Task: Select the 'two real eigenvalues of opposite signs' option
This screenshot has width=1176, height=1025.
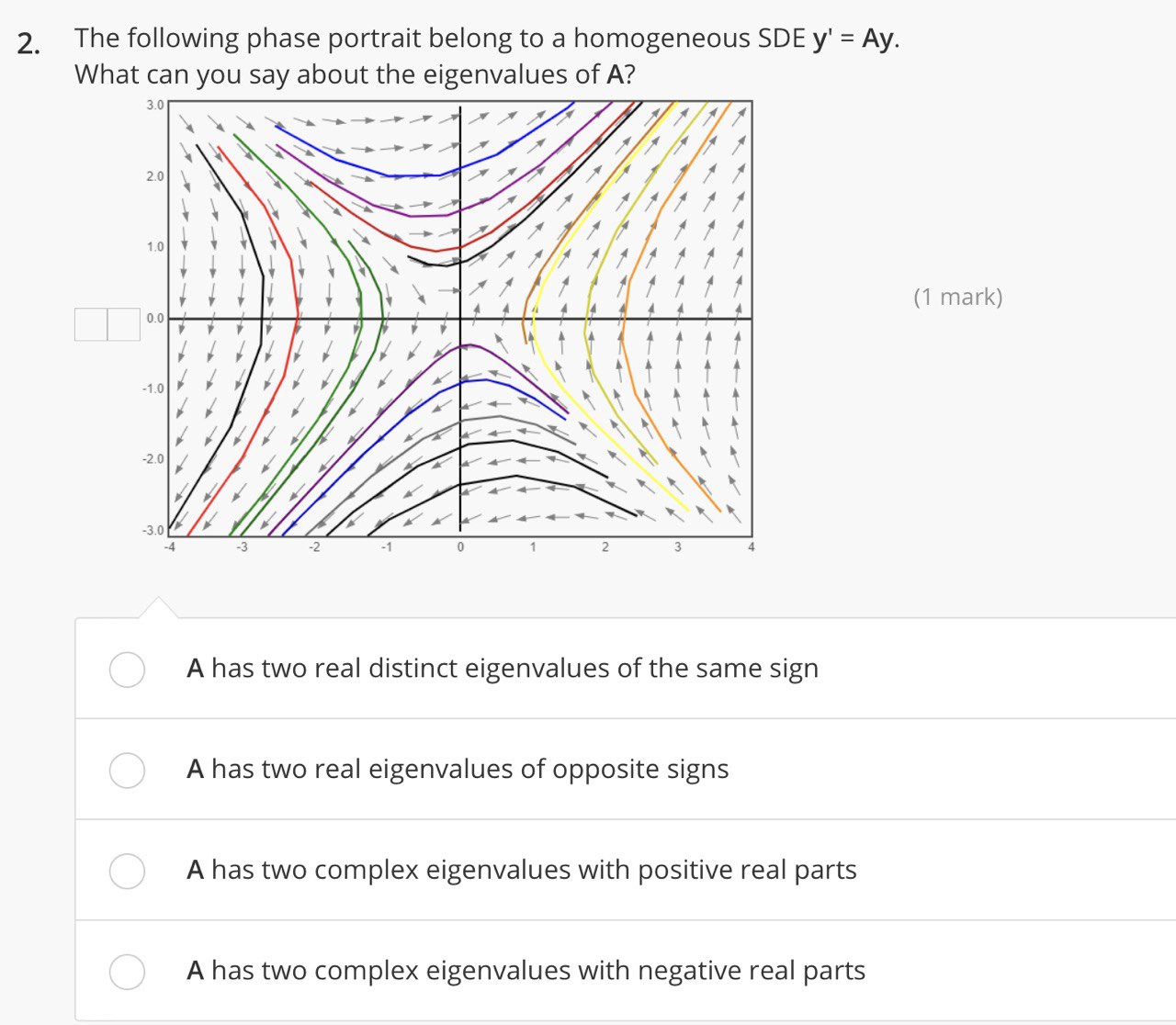Action: (x=127, y=771)
